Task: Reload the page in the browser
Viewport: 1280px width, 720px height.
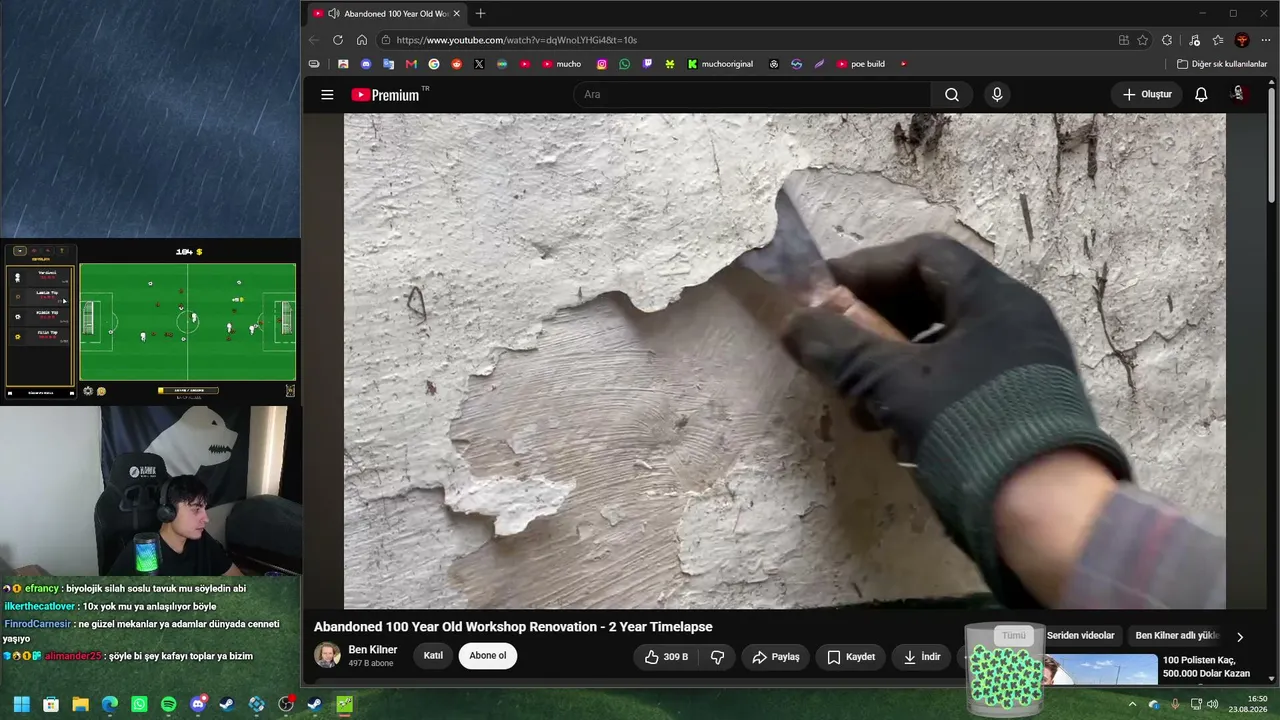Action: coord(338,40)
